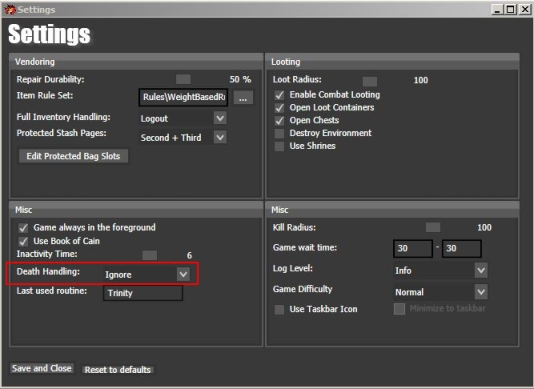Check the Minimize to taskbar box
Image resolution: width=534 pixels, height=389 pixels.
point(399,309)
